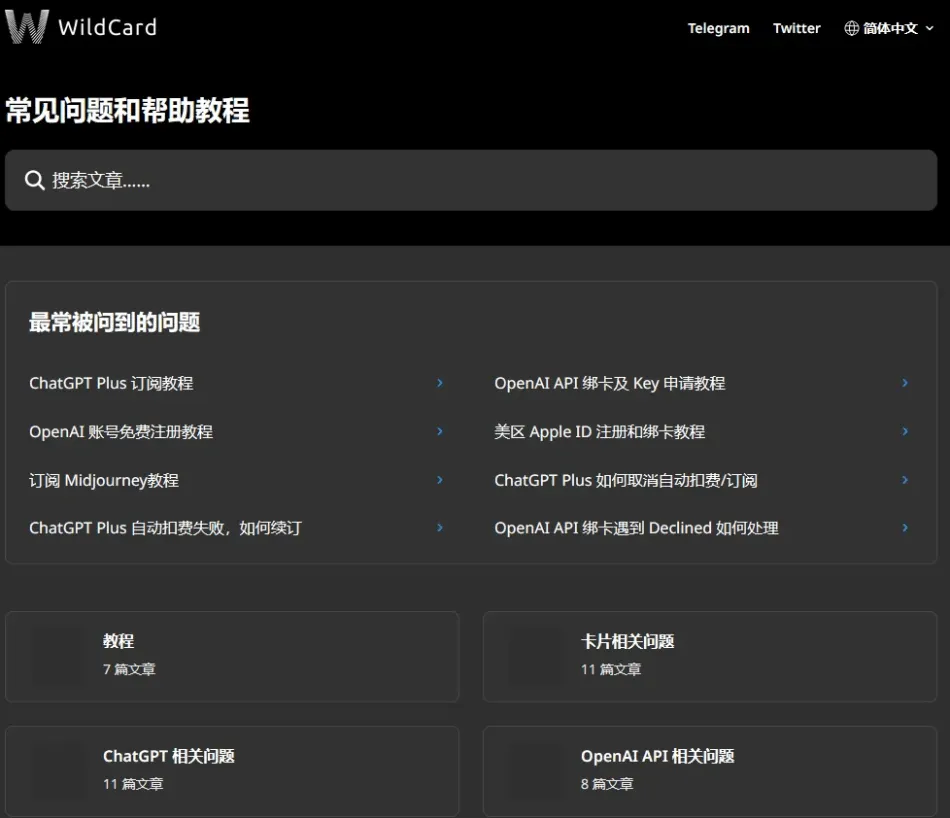Image resolution: width=950 pixels, height=818 pixels.
Task: Open ChatGPT Plus 自动扣费失败，如何续订 article
Action: click(x=165, y=528)
